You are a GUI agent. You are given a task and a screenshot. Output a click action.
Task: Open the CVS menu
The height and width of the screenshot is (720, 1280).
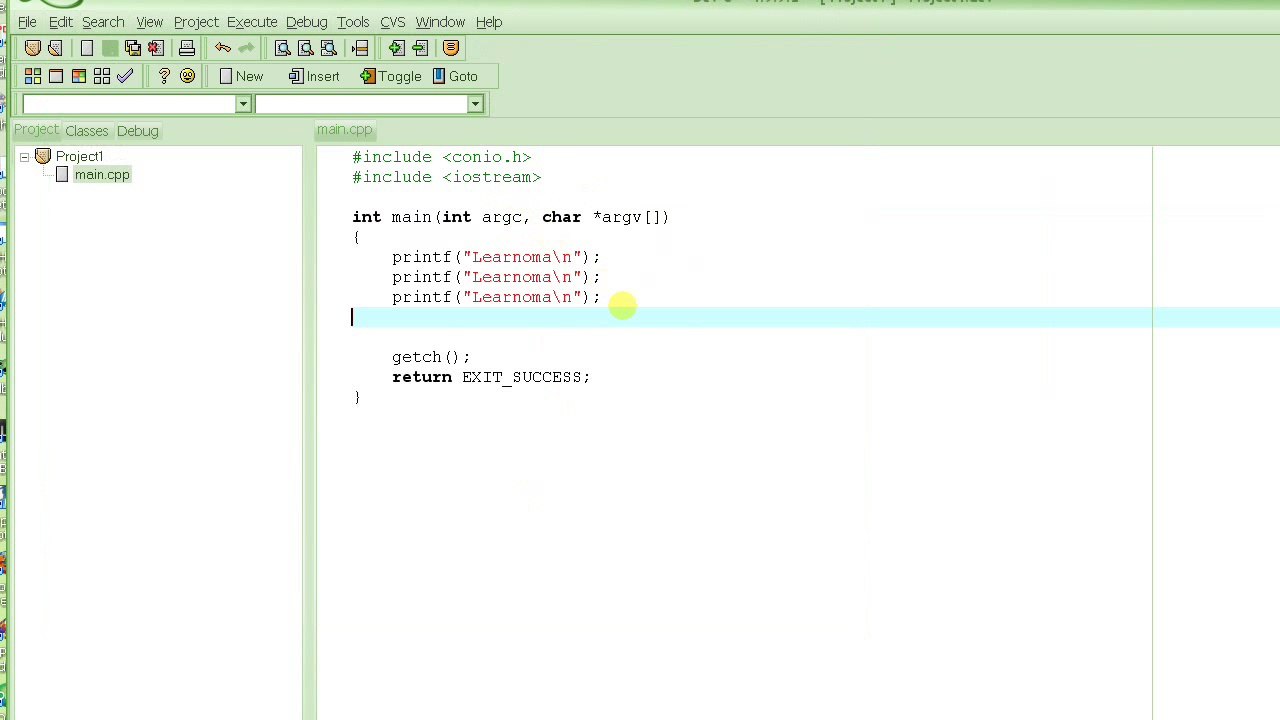pyautogui.click(x=392, y=22)
